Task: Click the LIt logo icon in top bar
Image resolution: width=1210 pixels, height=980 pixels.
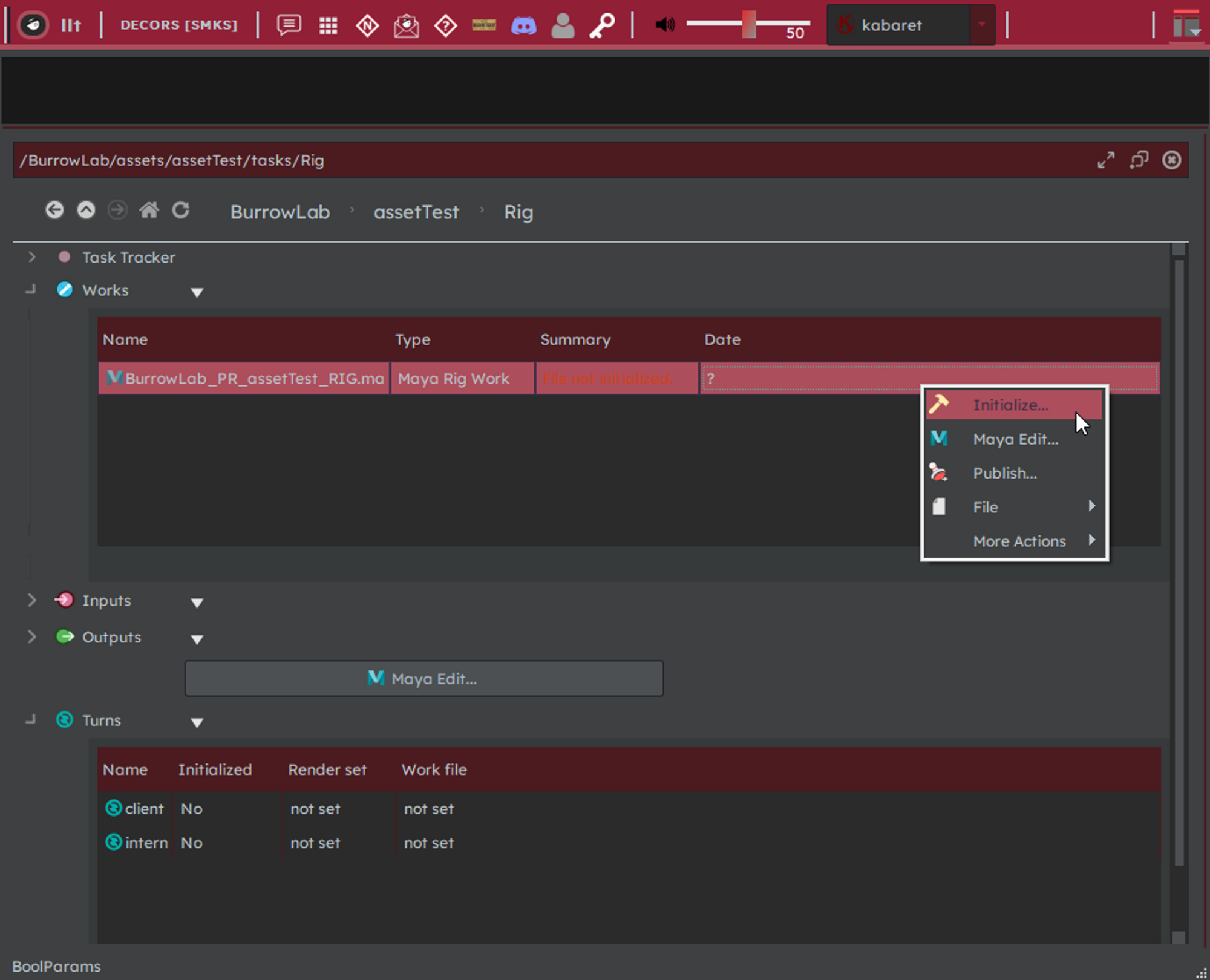Action: [x=71, y=25]
